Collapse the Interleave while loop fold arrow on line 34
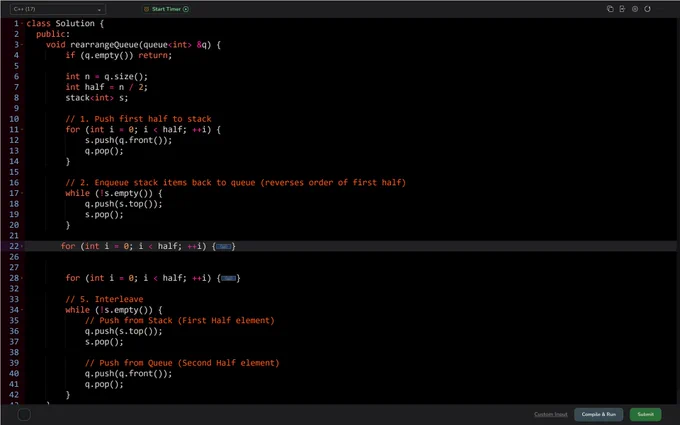Screen dimensions: 680x425 pos(22,310)
